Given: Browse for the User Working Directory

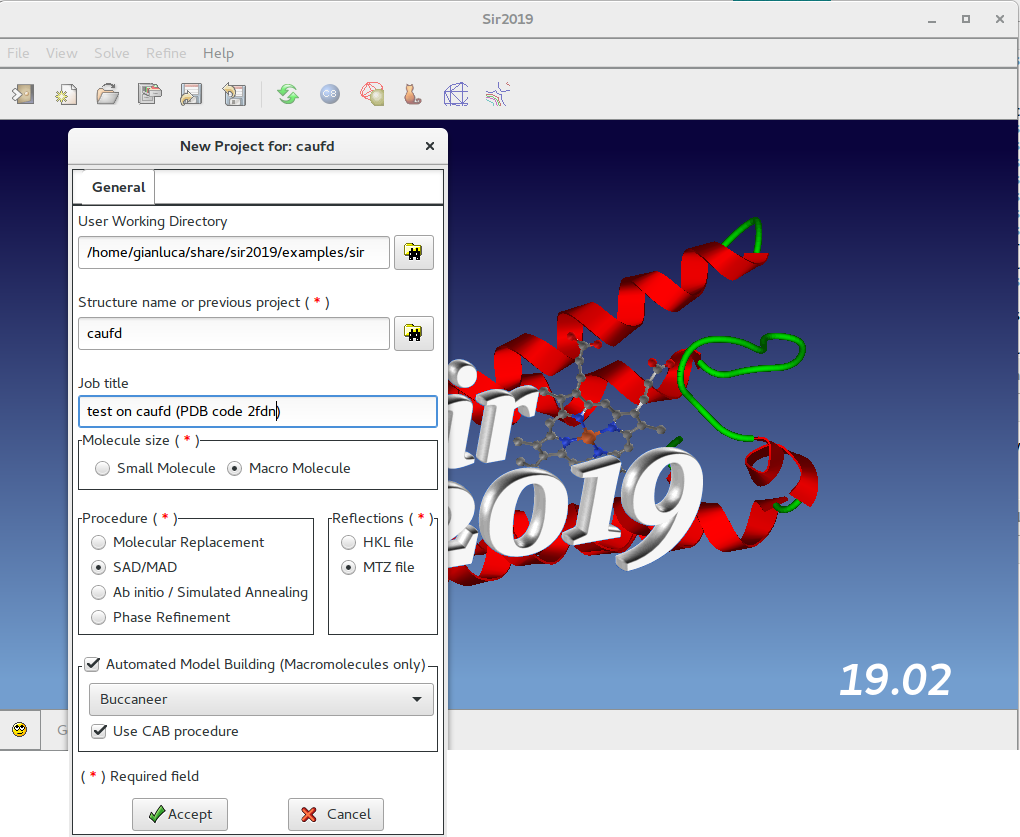Looking at the screenshot, I should [414, 252].
